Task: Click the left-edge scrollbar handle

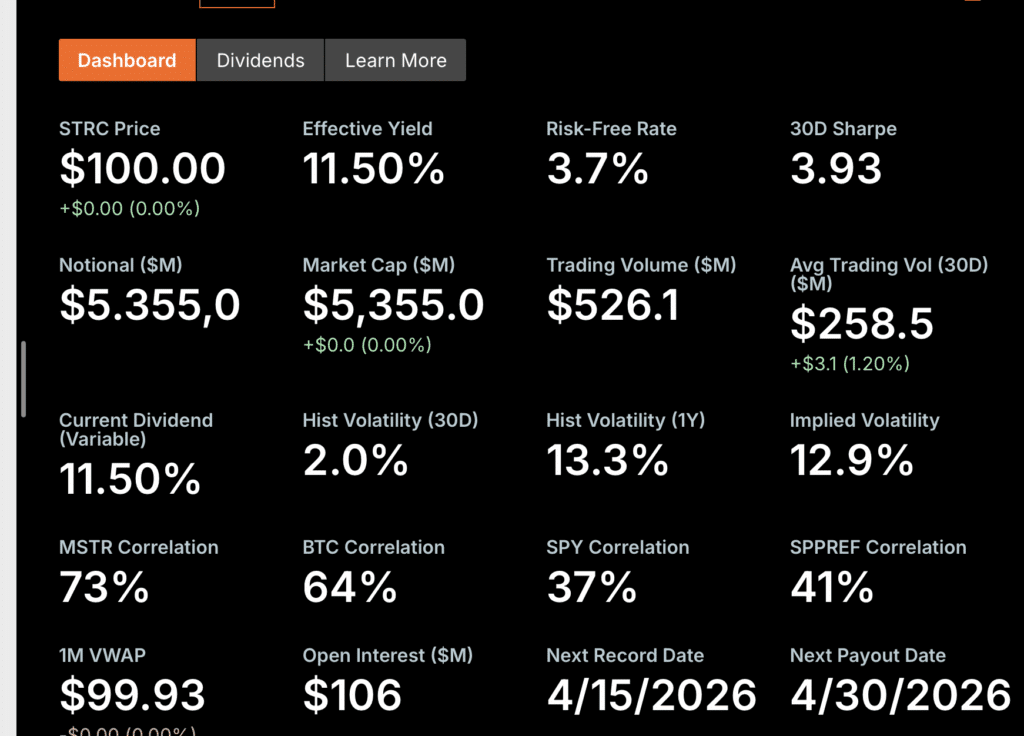Action: (x=24, y=379)
